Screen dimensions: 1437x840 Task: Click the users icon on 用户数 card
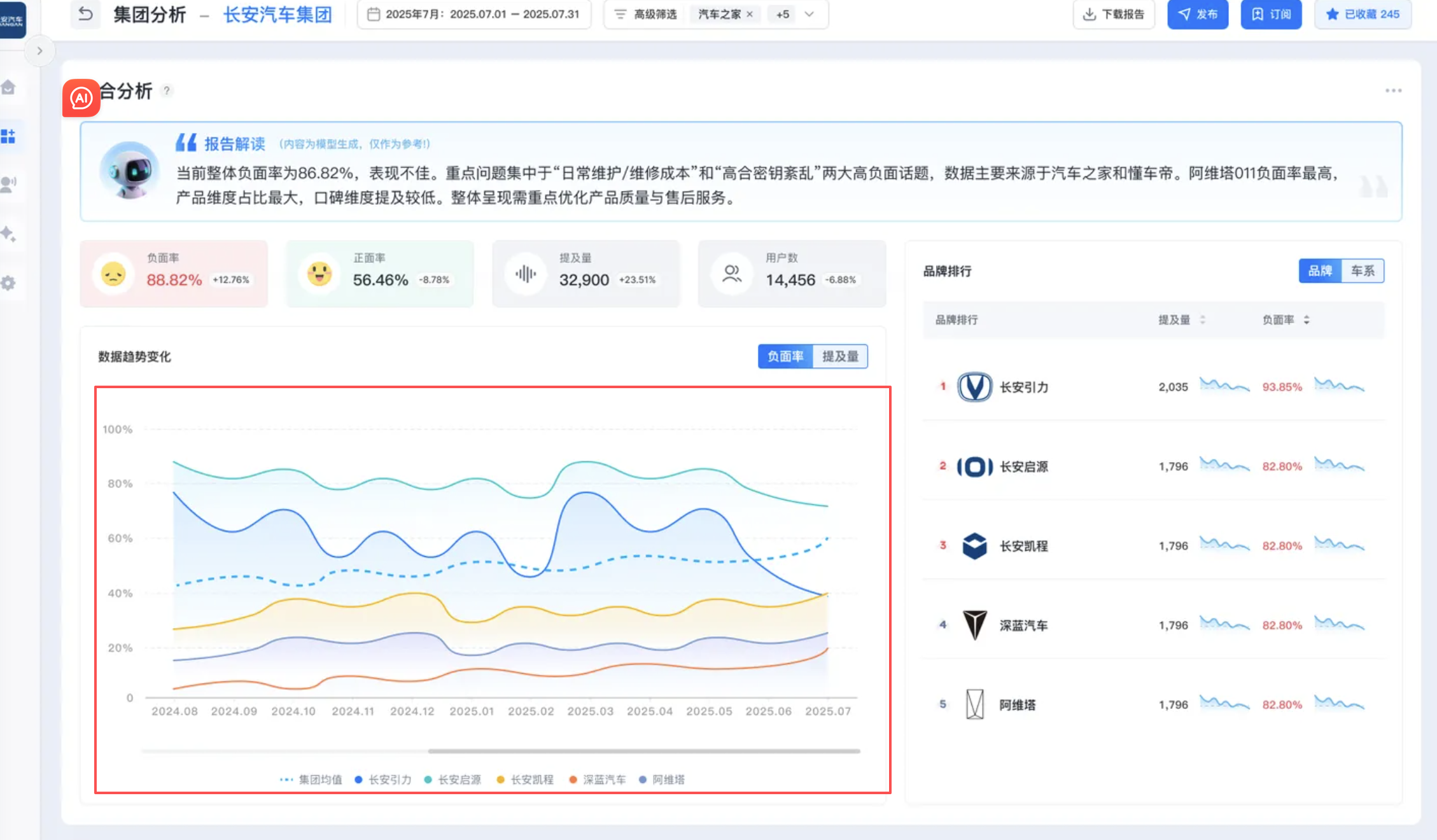pos(732,274)
